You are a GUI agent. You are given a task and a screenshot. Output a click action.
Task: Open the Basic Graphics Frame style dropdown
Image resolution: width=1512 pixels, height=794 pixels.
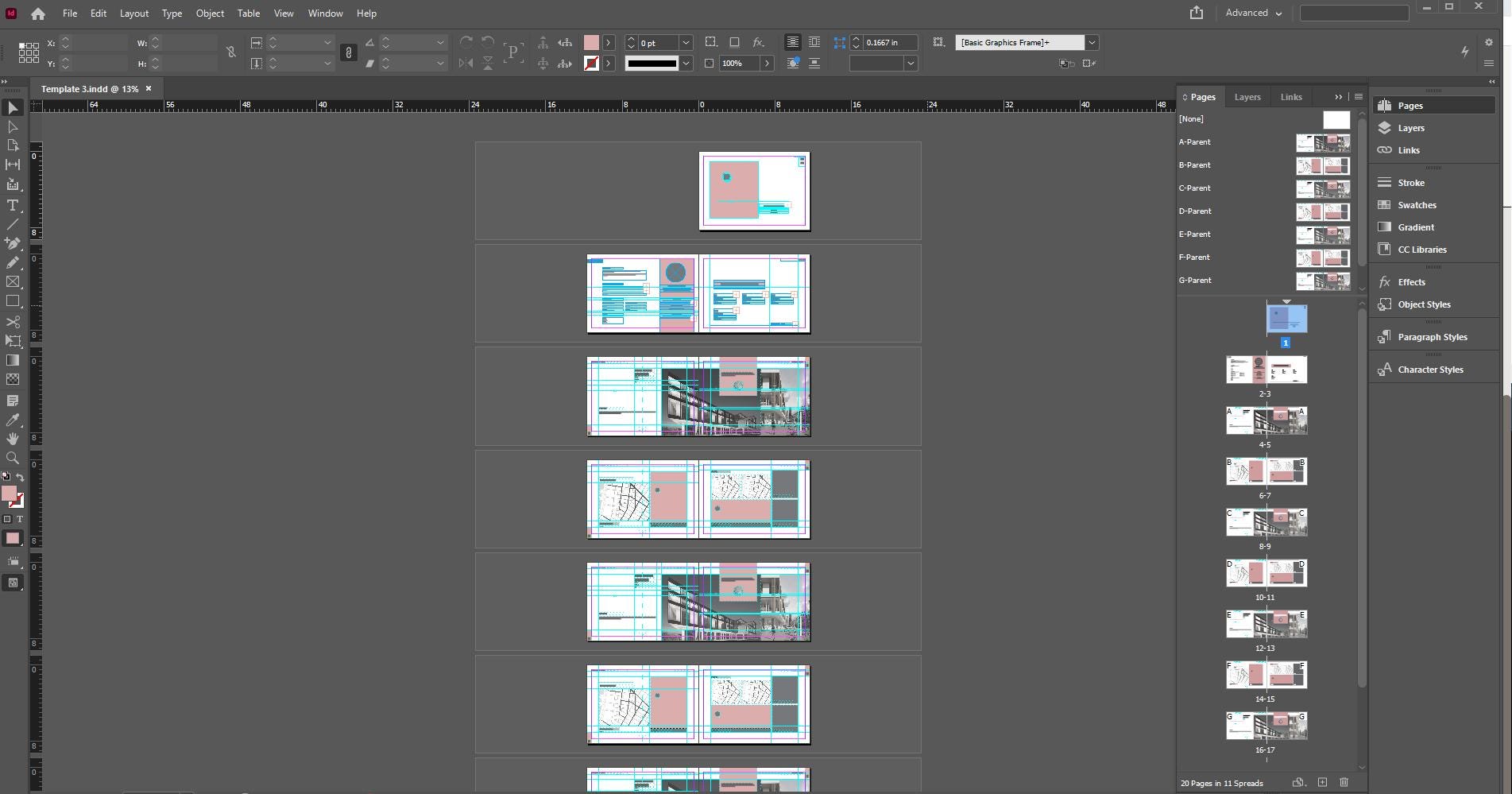coord(1092,43)
